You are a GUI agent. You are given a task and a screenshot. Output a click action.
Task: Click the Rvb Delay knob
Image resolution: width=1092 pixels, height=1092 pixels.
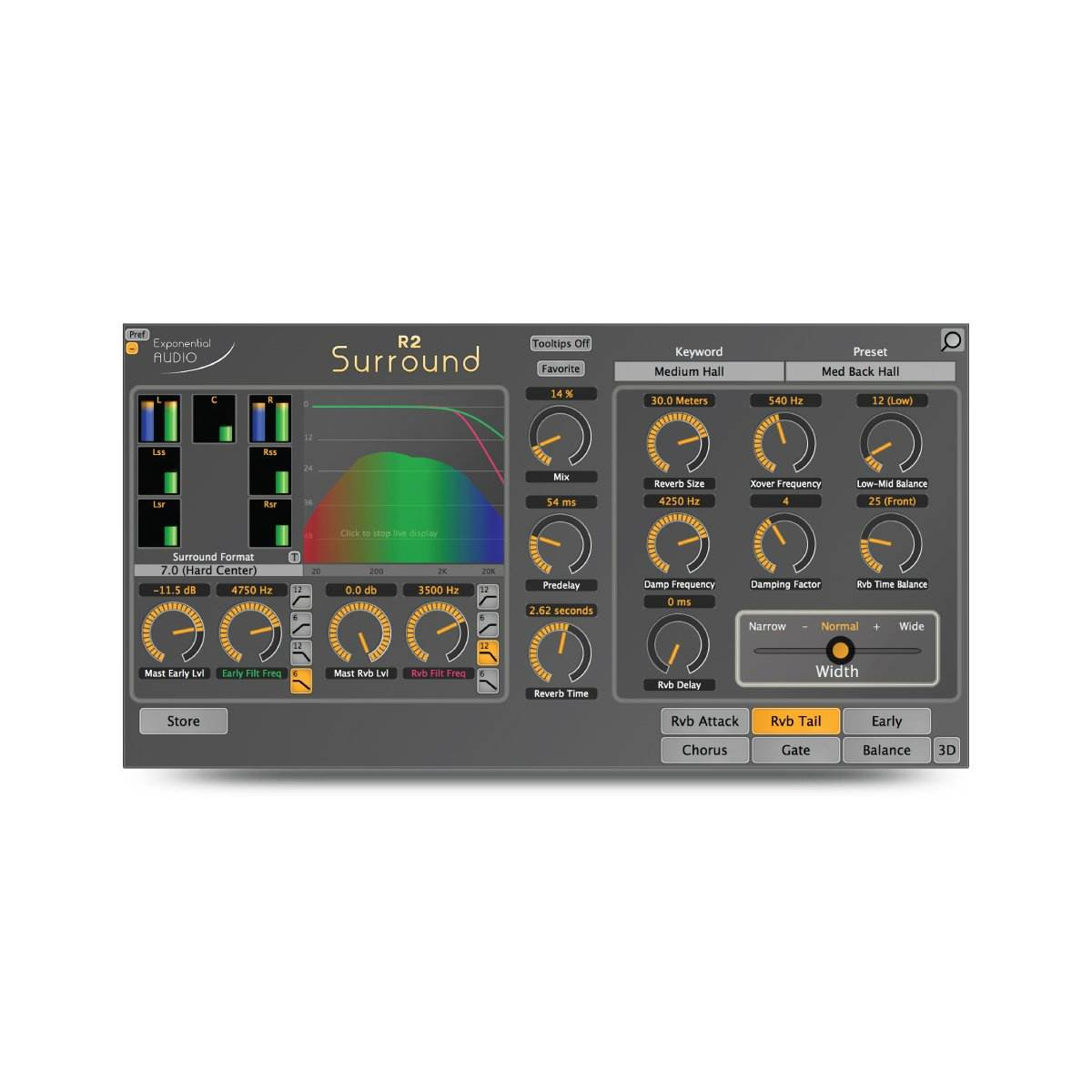click(x=679, y=645)
